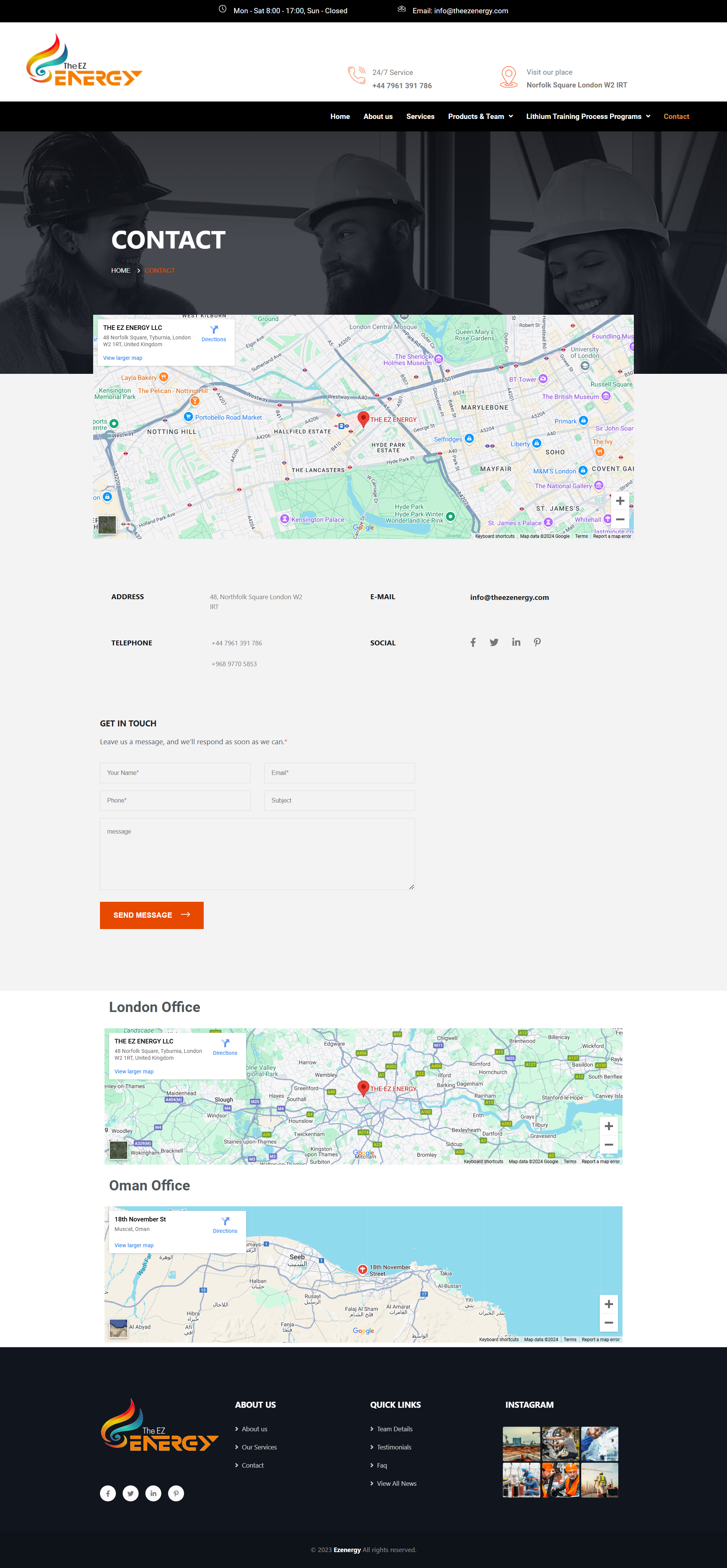The height and width of the screenshot is (1568, 727).
Task: Expand Lithium Training Process Programs dropdown
Action: (588, 116)
